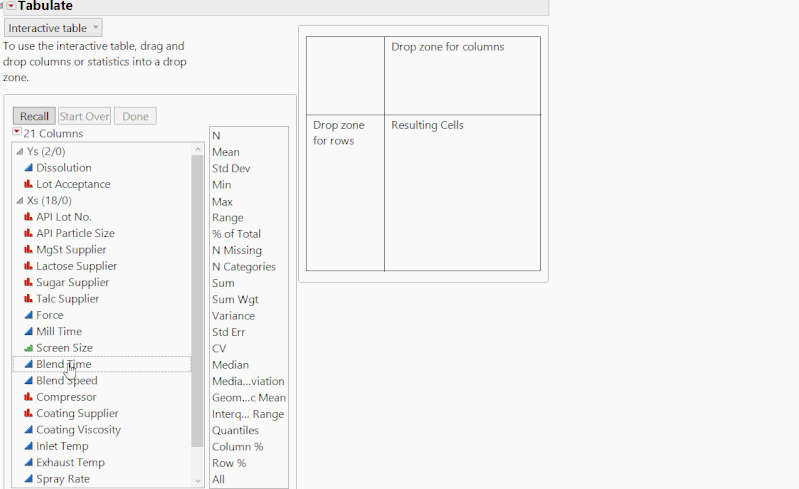Viewport: 799px width, 489px height.
Task: Select the Dissolution column name
Action: (64, 168)
